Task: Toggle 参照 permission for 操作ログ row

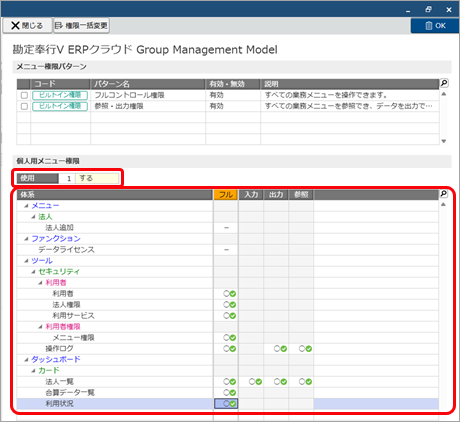Action: [x=305, y=349]
